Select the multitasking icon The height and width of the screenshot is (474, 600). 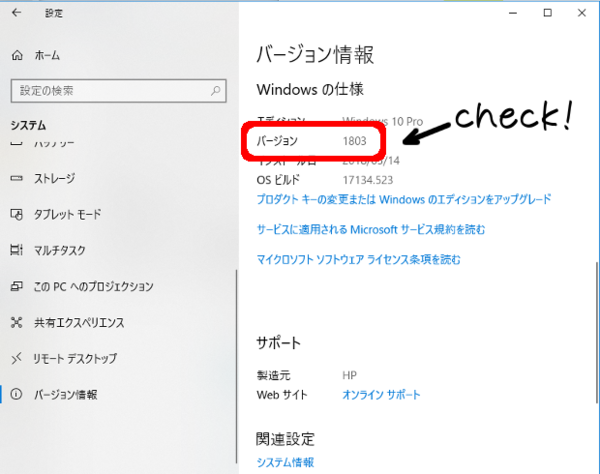(x=16, y=250)
